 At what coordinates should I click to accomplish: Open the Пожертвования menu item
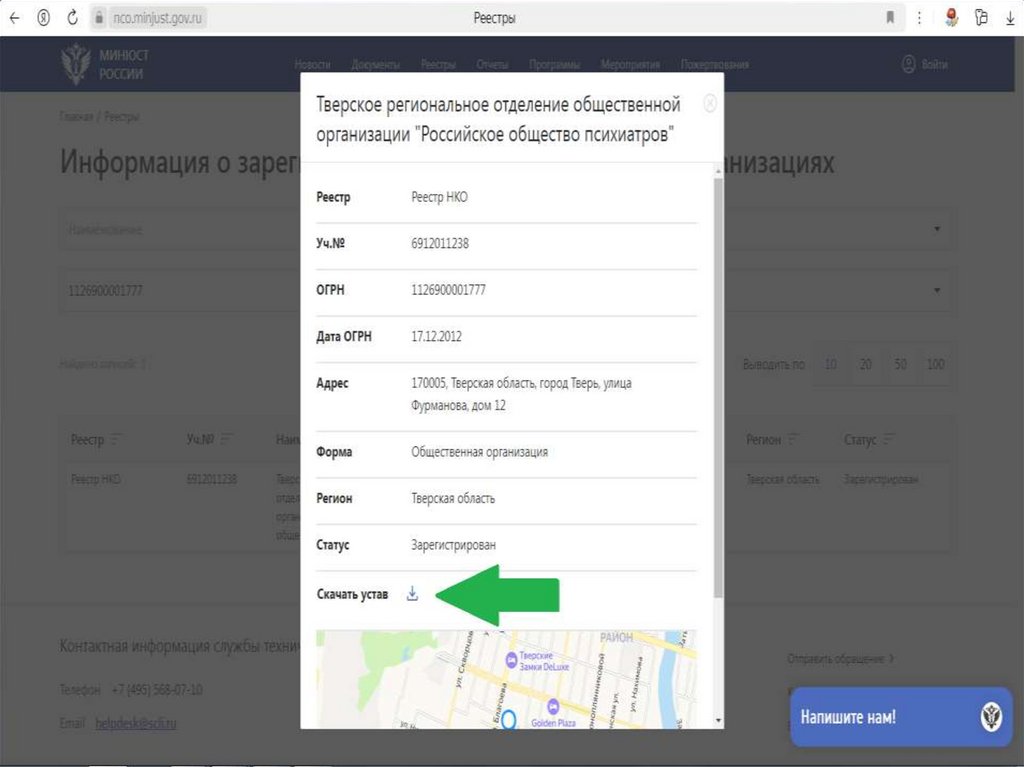714,64
